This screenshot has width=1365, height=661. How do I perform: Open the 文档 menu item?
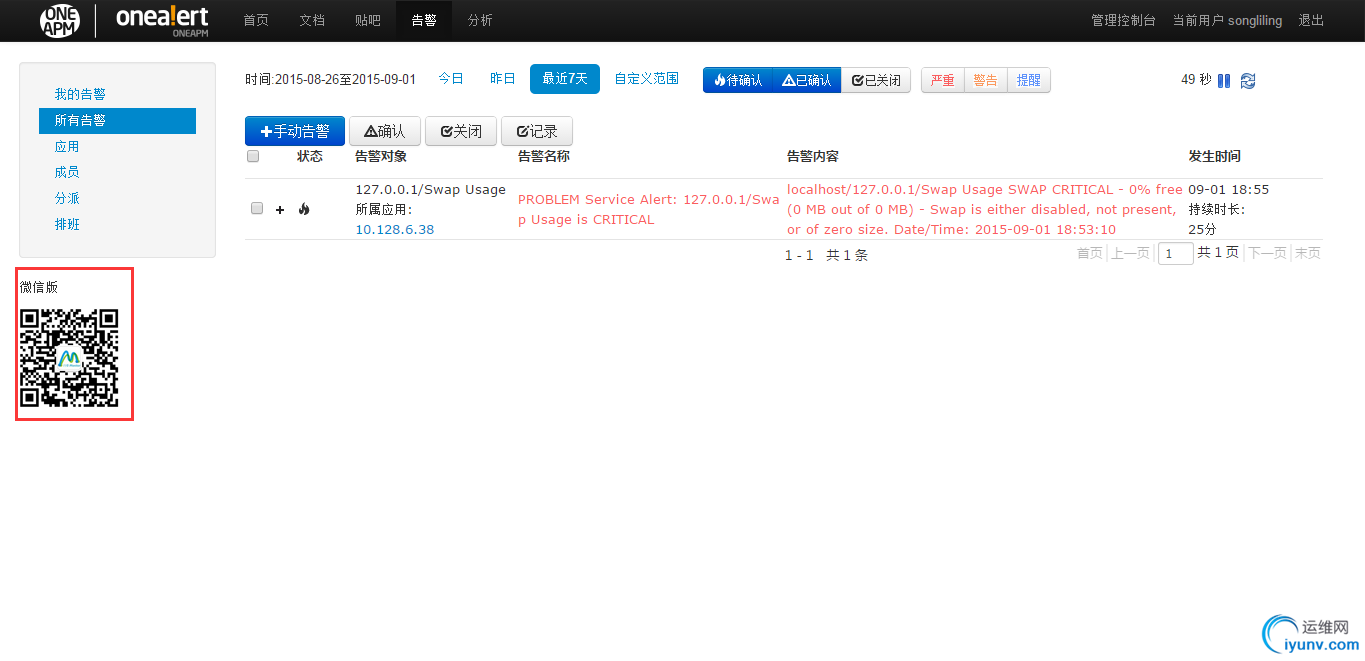tap(311, 20)
